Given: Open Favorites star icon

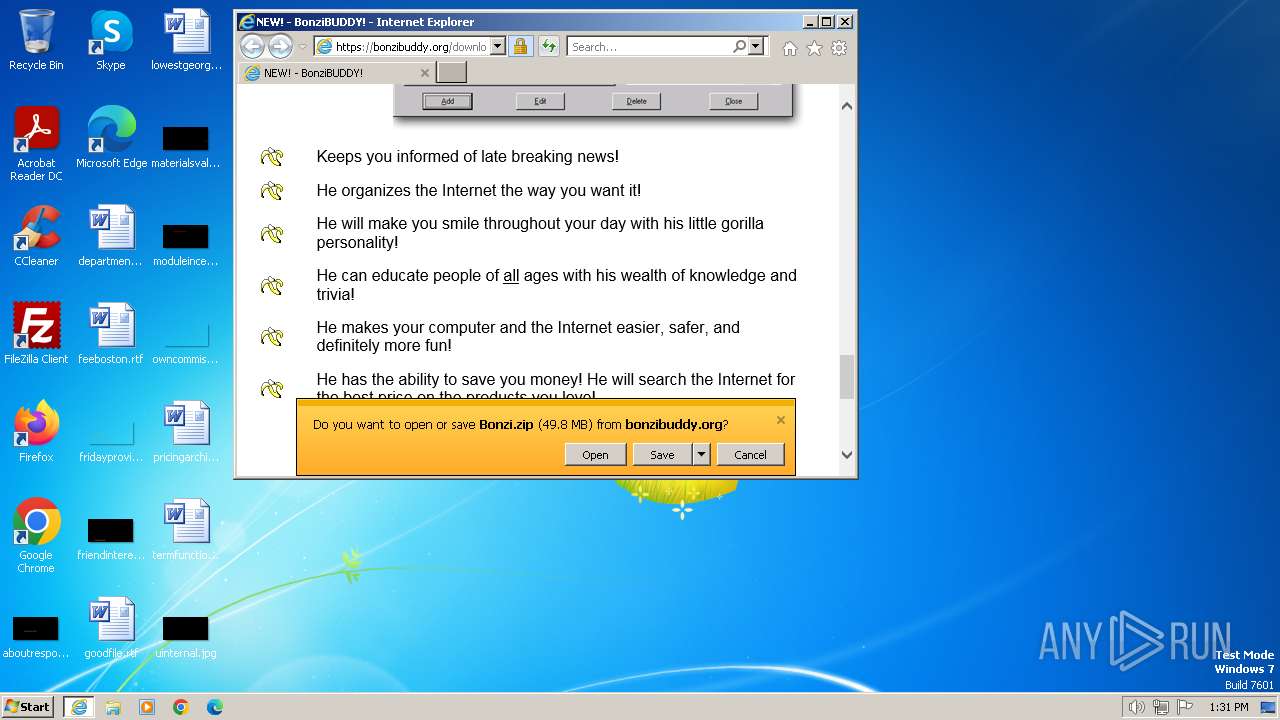Looking at the screenshot, I should [814, 47].
